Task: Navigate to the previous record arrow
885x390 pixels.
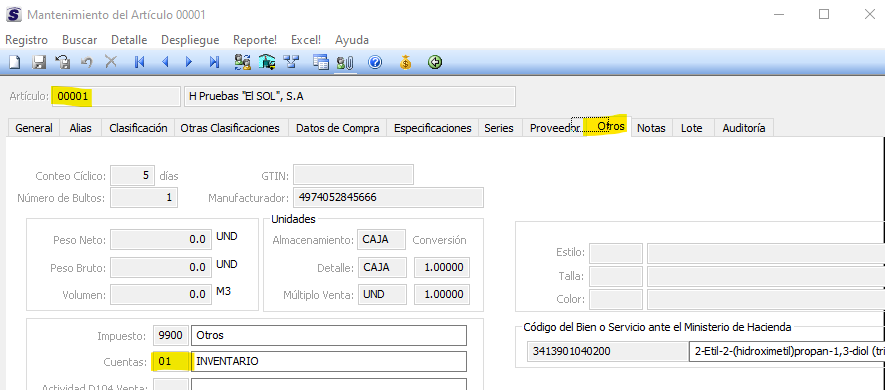Action: (165, 62)
